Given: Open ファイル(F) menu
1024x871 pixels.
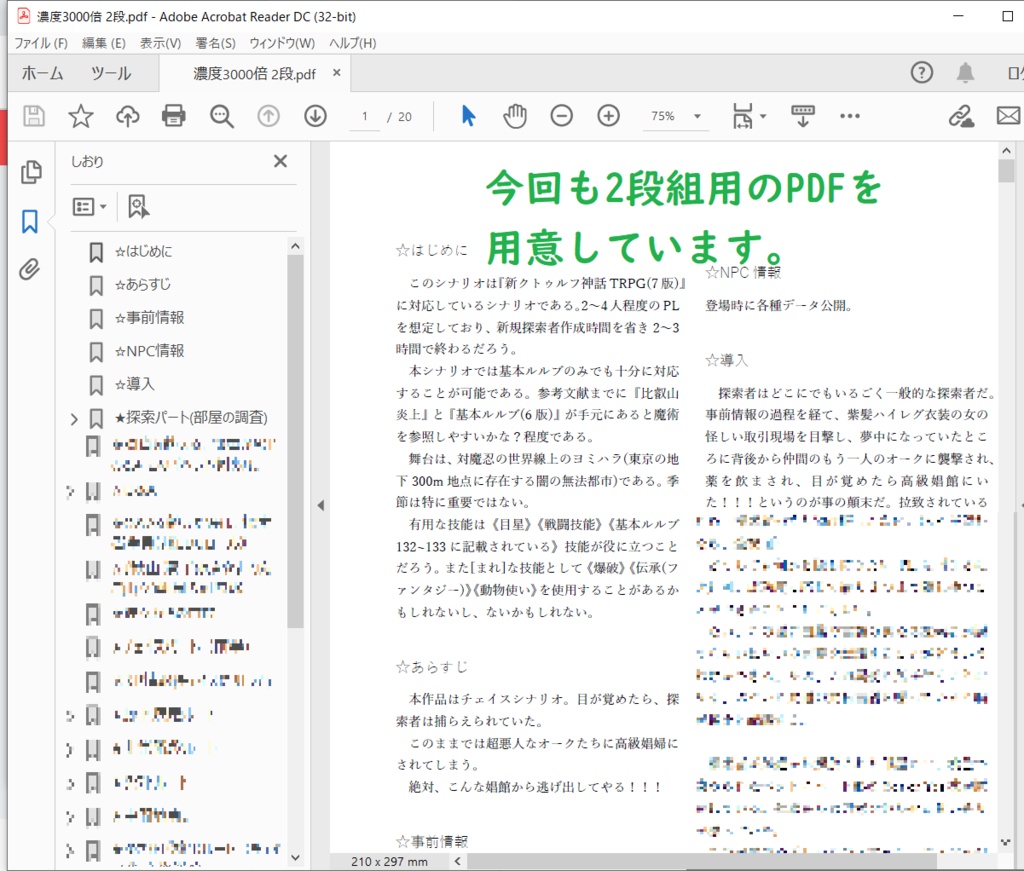Looking at the screenshot, I should pyautogui.click(x=41, y=43).
